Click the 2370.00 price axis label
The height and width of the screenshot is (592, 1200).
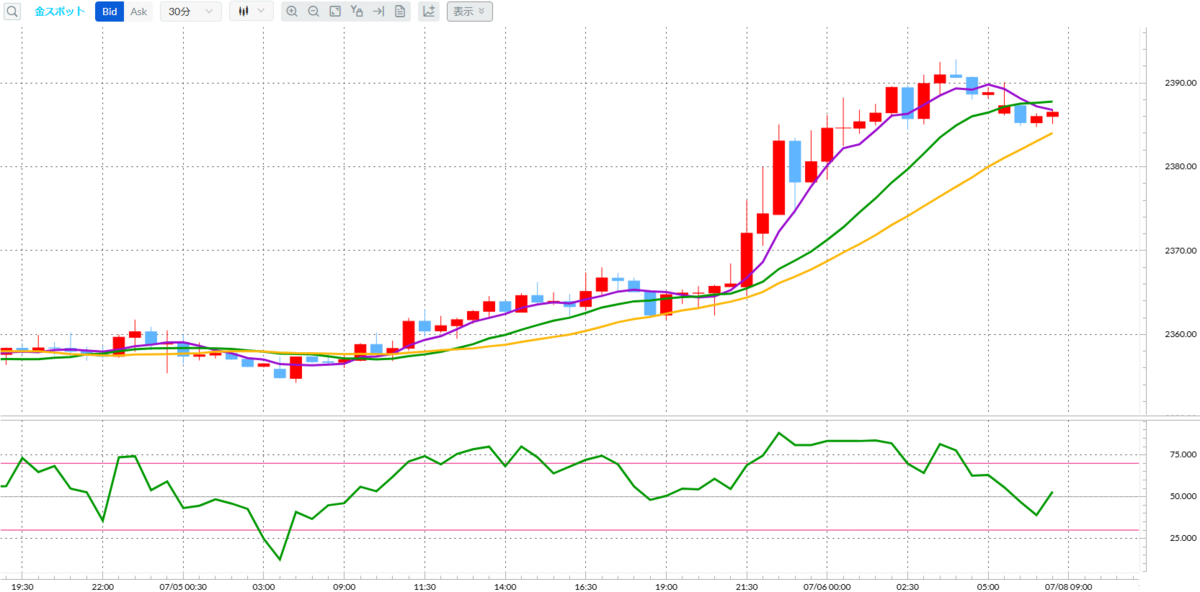click(1180, 250)
